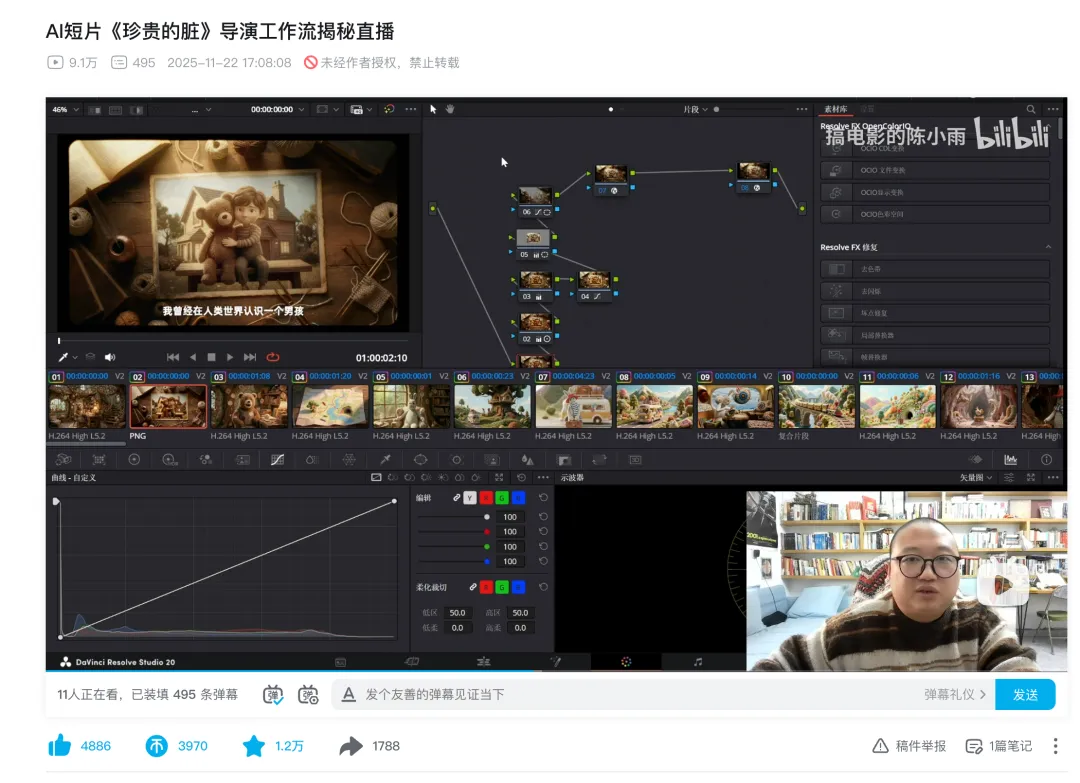Open the 片段 clip mode dropdown
This screenshot has height=783, width=1080.
tap(695, 109)
